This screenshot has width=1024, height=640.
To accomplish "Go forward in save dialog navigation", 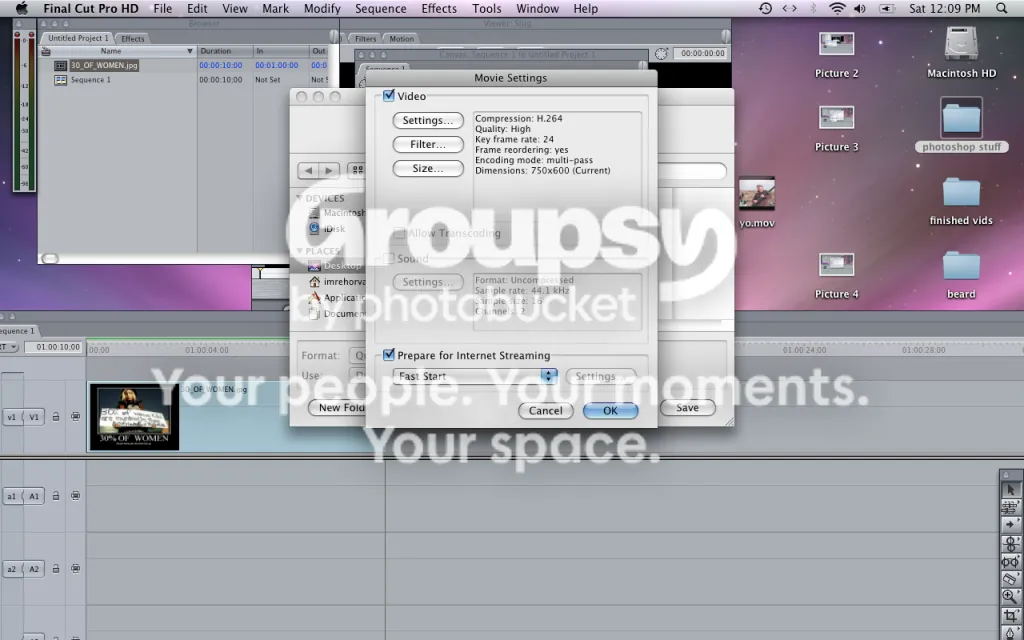I will click(329, 170).
